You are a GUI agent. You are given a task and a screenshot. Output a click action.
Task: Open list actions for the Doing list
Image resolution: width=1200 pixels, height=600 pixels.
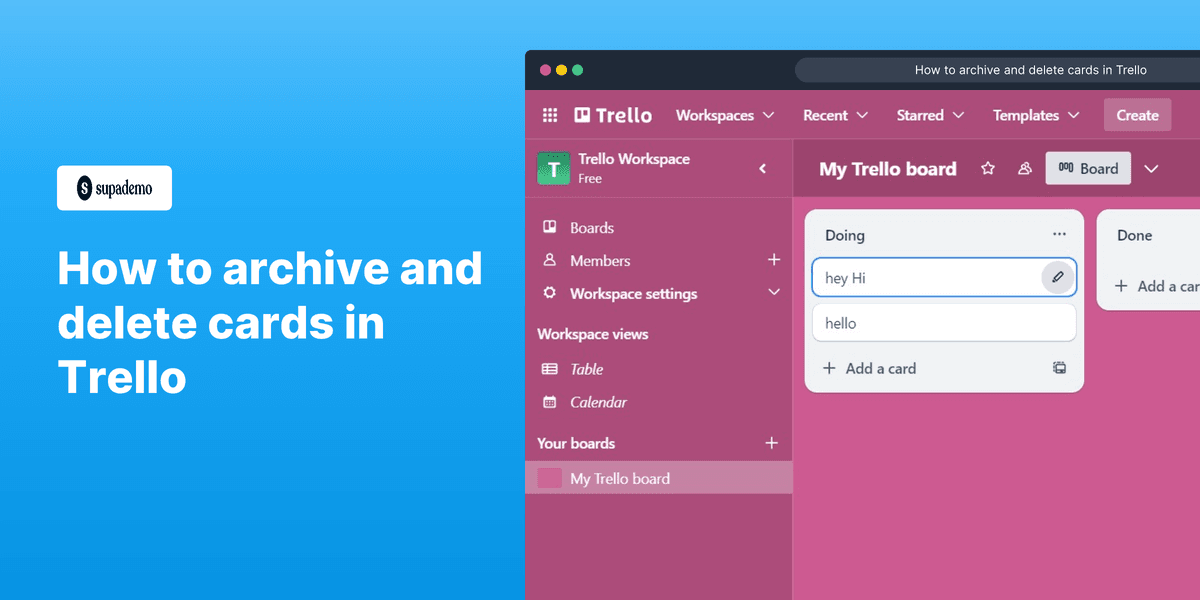coord(1059,234)
